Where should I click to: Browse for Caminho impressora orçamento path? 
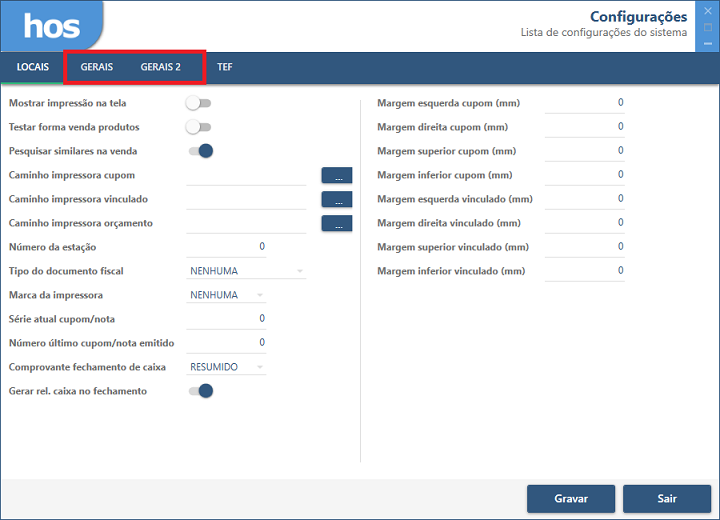[x=337, y=223]
